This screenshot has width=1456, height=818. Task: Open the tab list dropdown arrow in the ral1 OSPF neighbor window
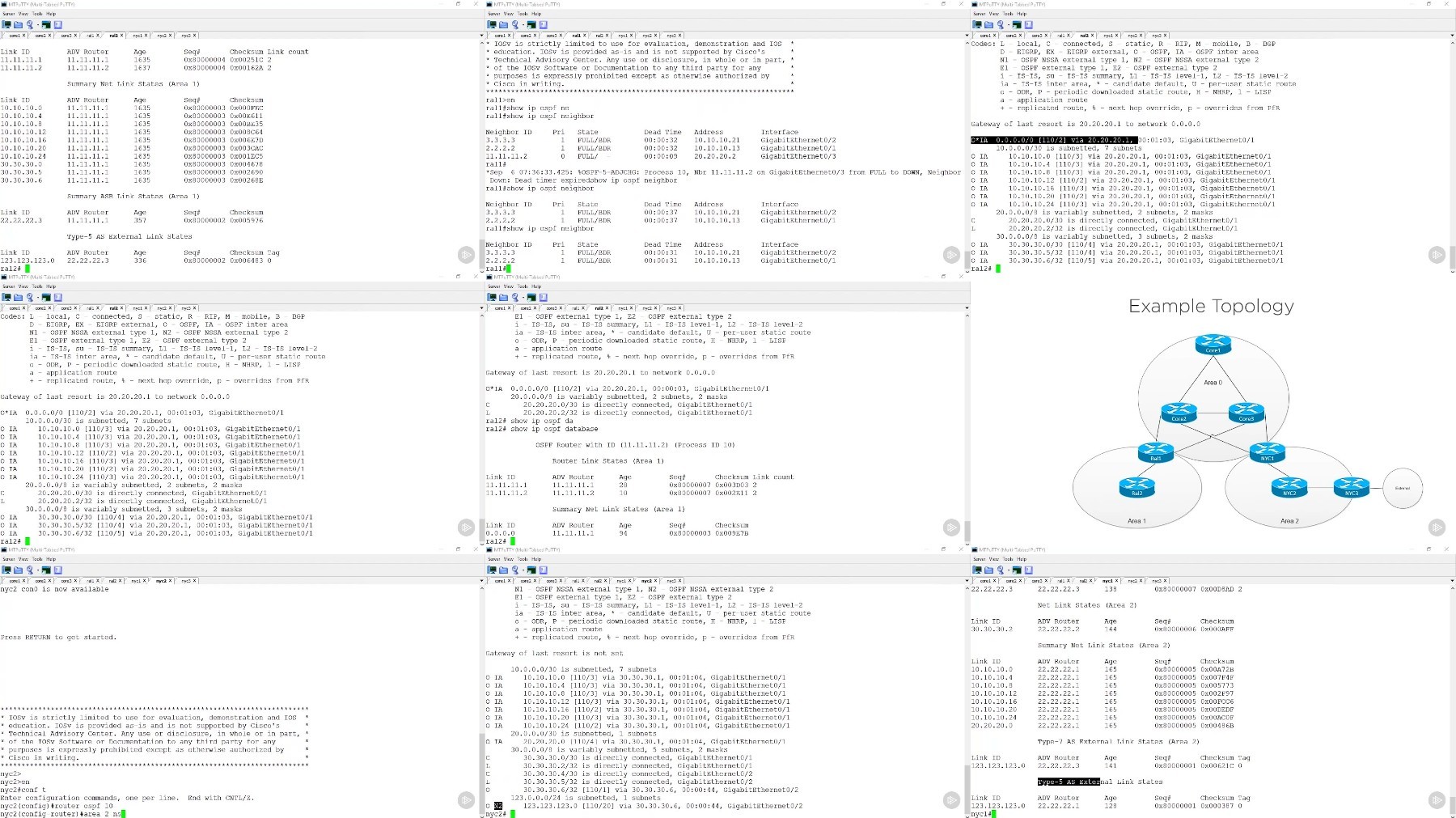967,36
